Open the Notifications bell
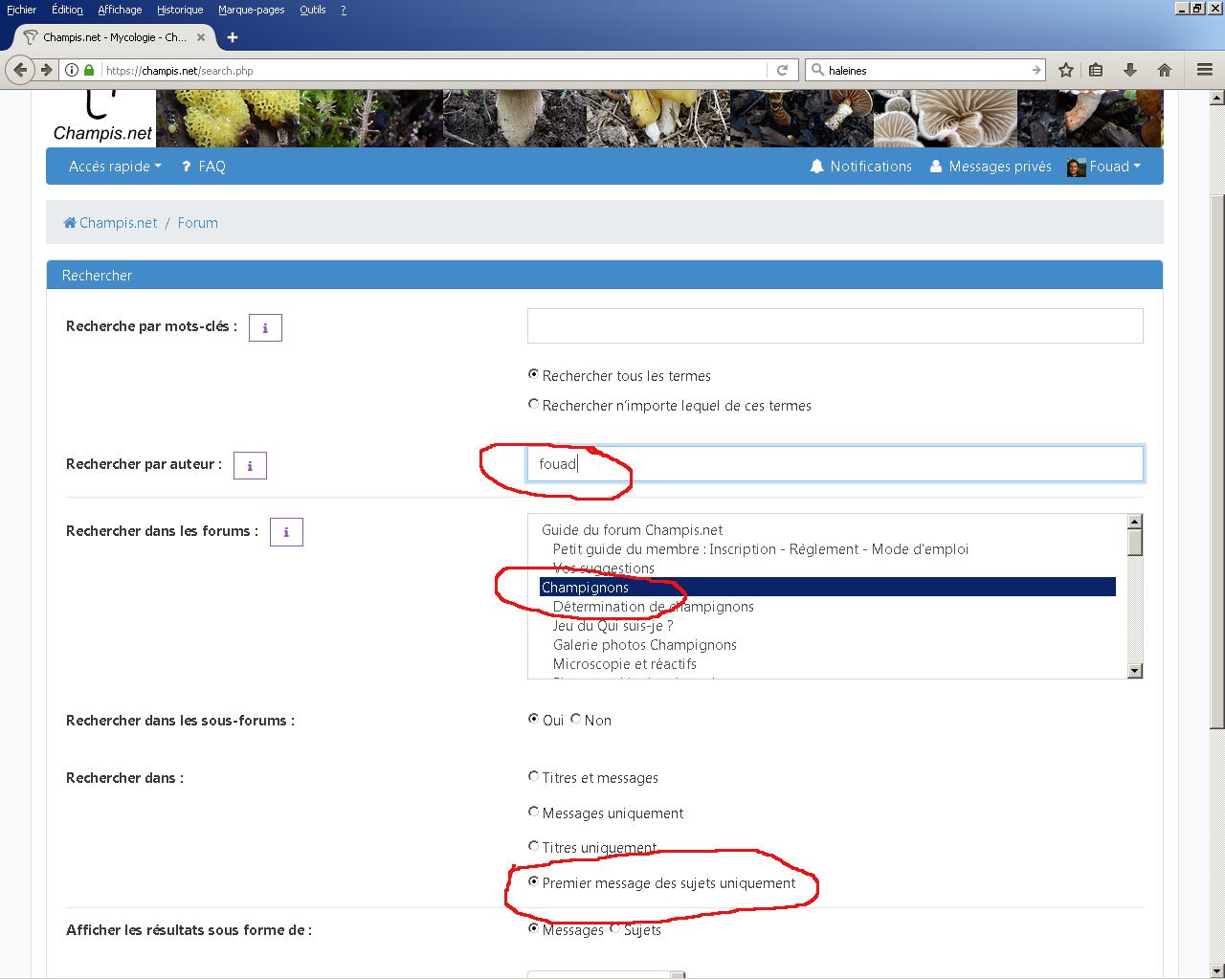 point(860,167)
